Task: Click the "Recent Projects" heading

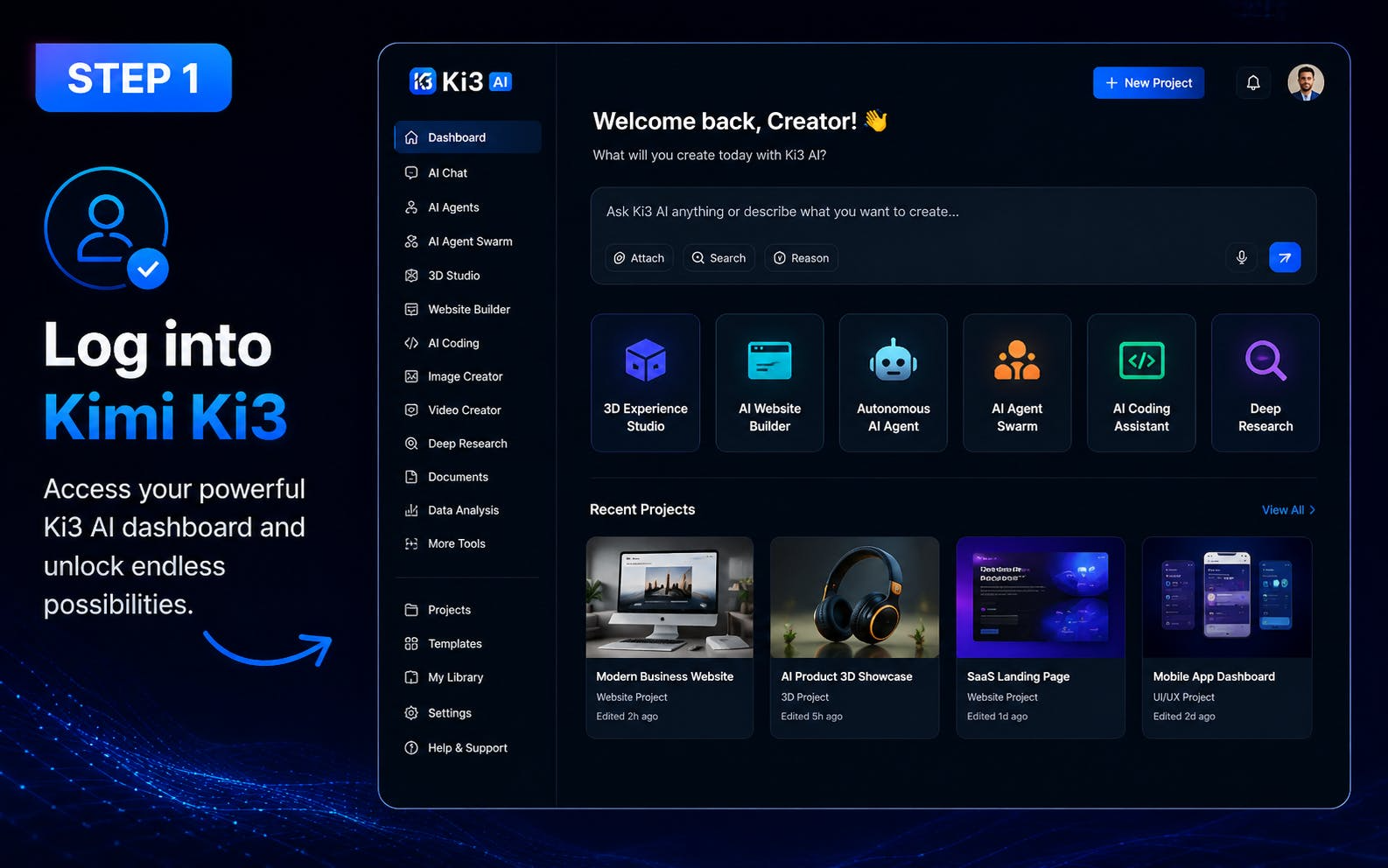Action: tap(642, 509)
